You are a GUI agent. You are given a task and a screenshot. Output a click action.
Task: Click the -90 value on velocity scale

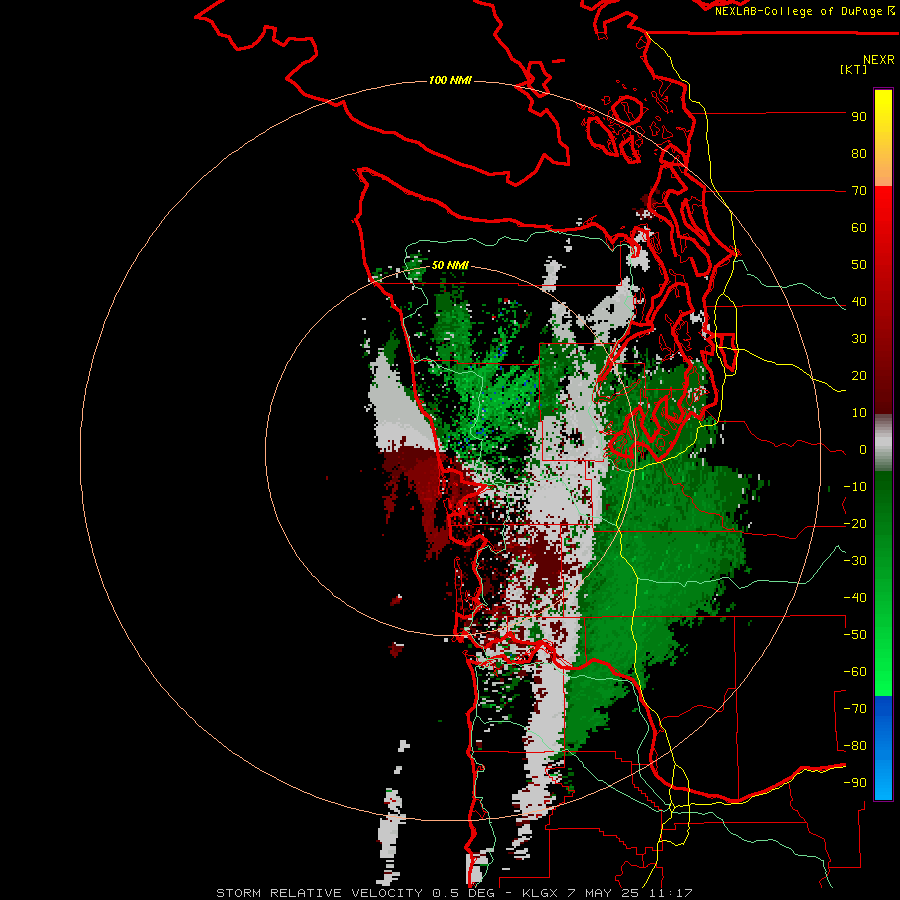[855, 783]
